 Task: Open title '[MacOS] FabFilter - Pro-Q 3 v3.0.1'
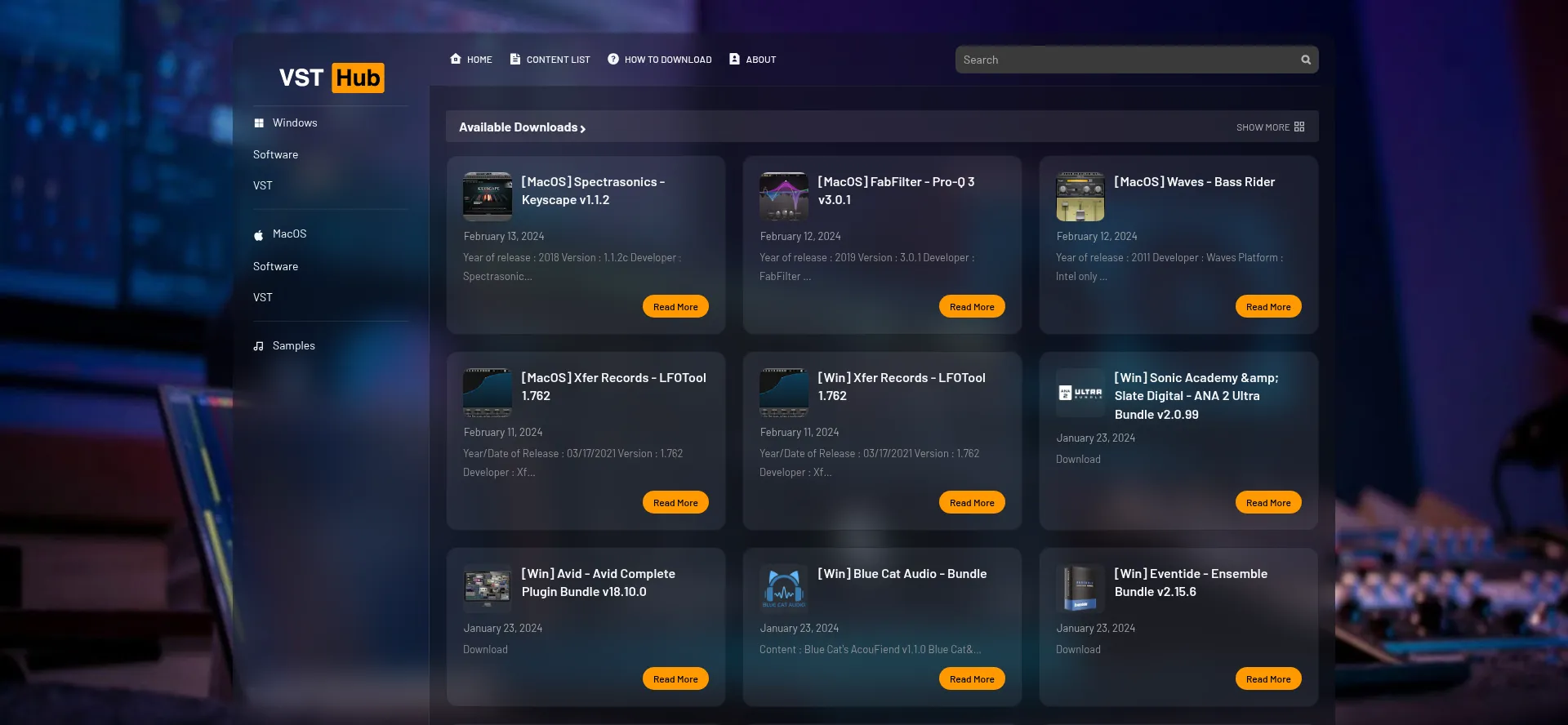(897, 191)
